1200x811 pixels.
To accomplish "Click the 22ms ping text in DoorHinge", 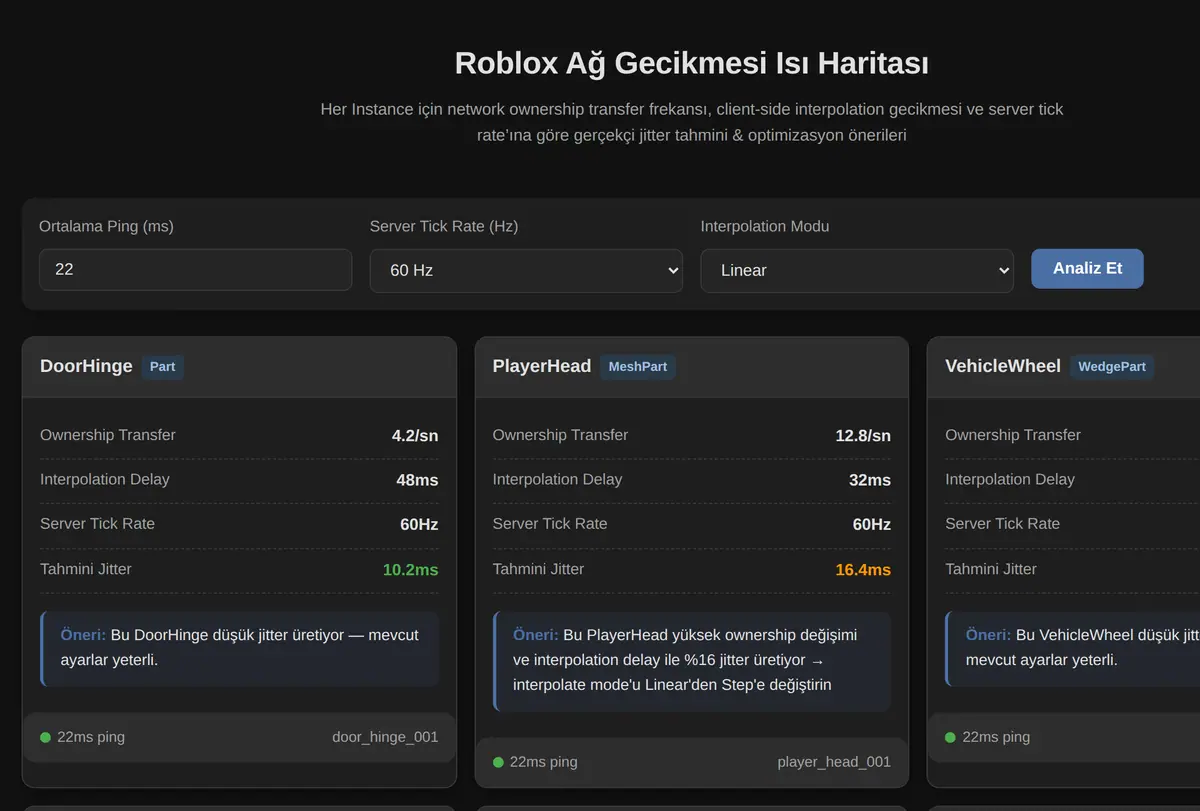I will (x=91, y=737).
